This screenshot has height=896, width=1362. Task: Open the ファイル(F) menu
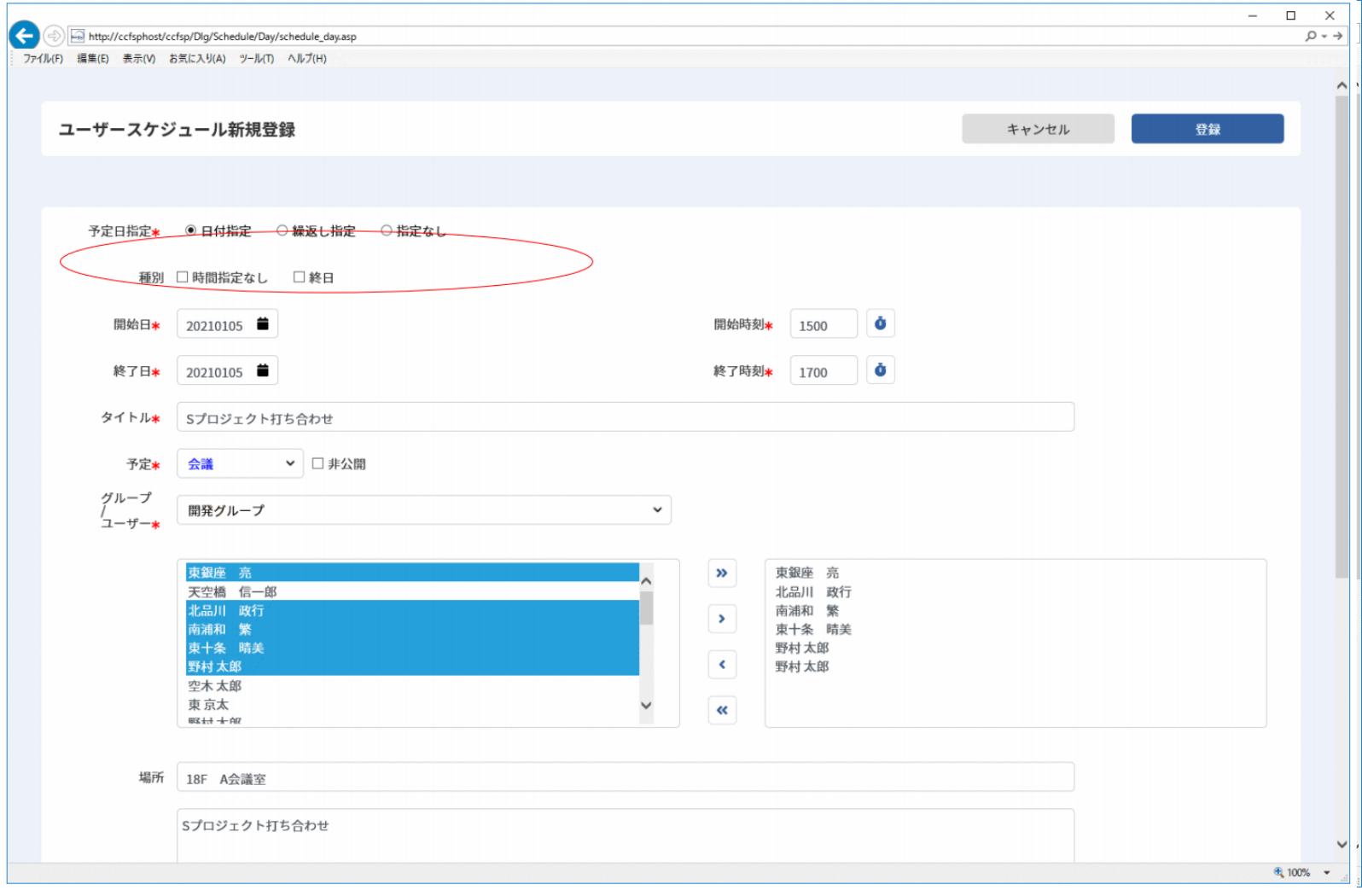click(43, 58)
